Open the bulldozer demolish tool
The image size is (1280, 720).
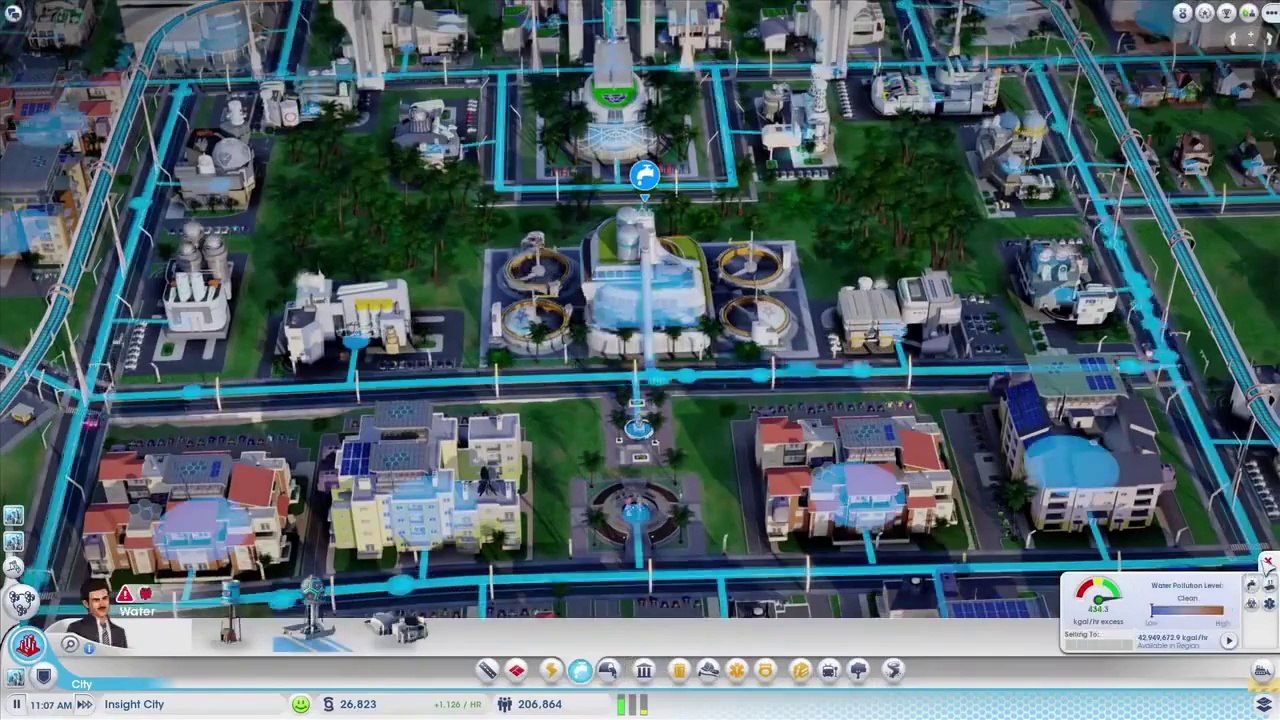click(x=1262, y=671)
